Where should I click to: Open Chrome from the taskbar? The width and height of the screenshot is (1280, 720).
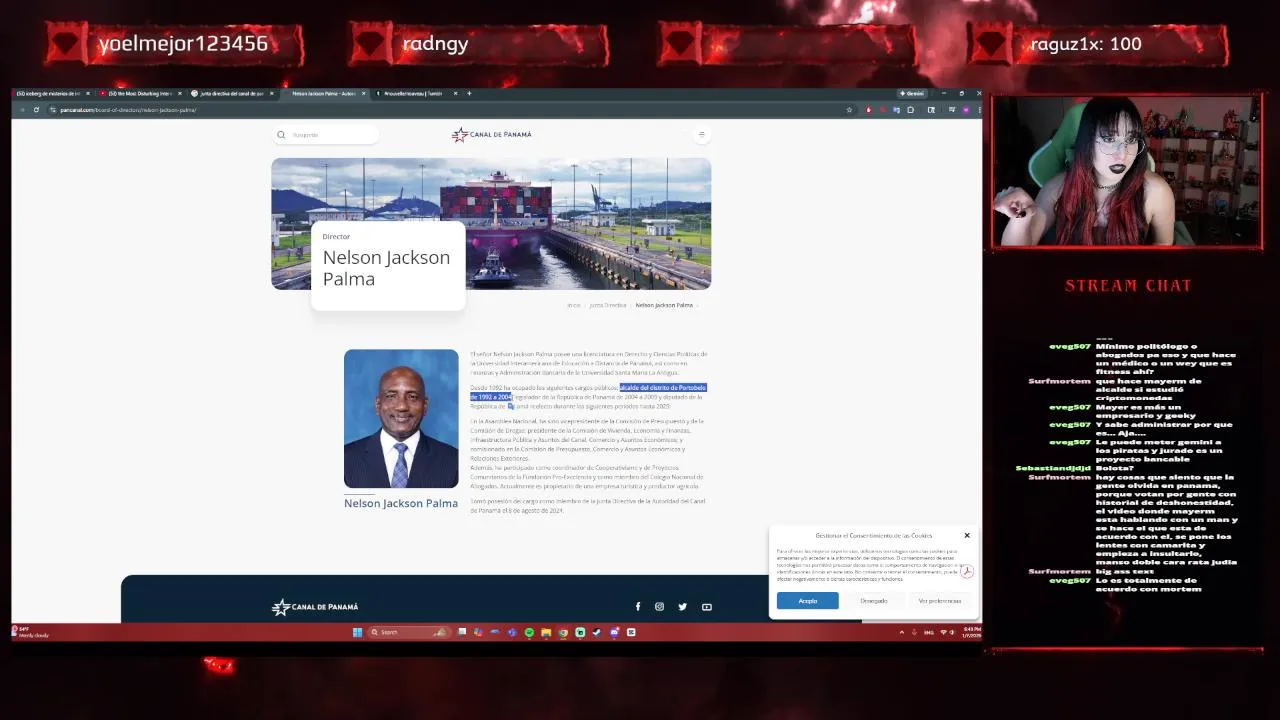coord(563,632)
